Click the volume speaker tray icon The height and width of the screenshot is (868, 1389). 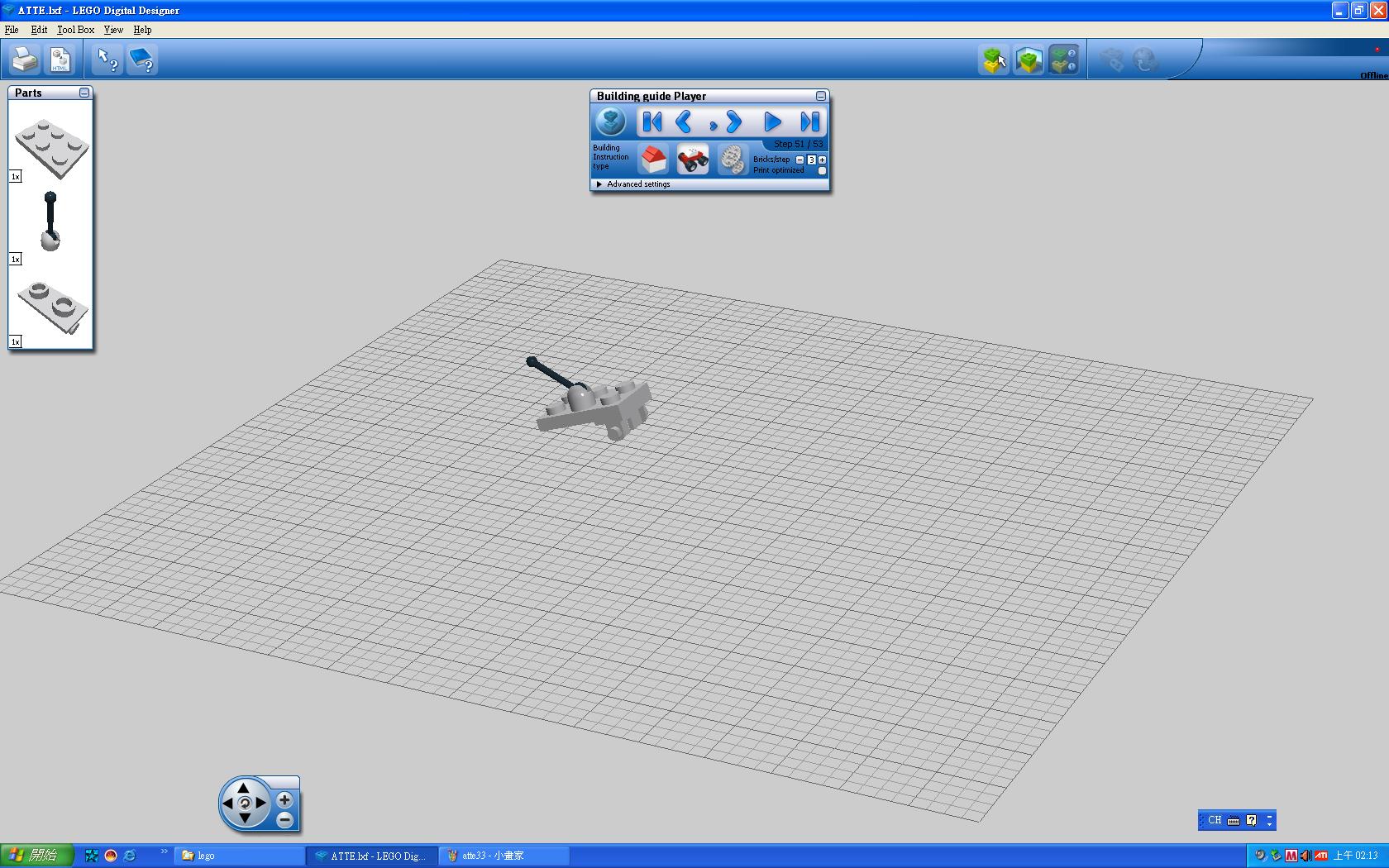[x=1305, y=856]
